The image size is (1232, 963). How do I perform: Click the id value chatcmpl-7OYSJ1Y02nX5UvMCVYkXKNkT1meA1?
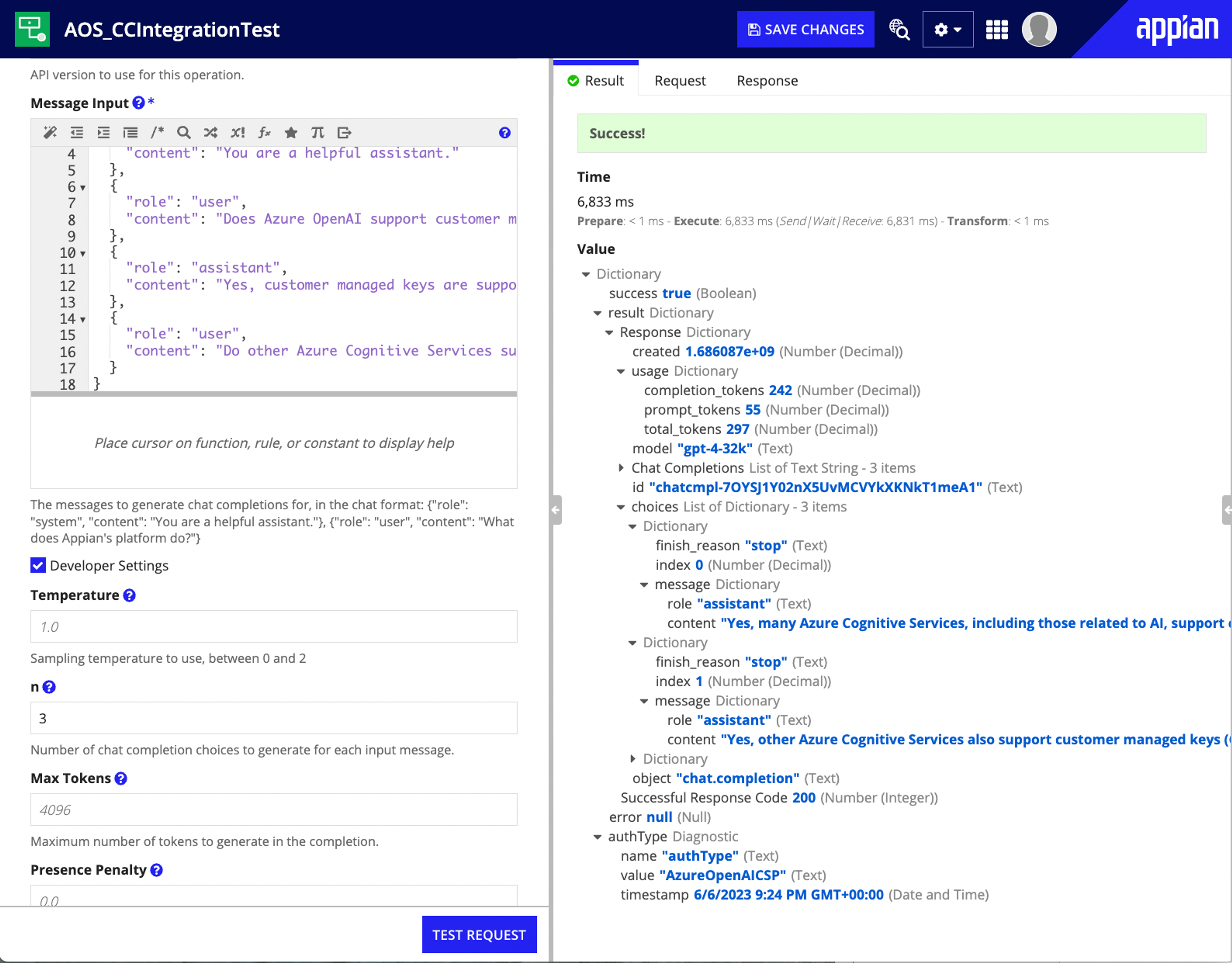click(x=816, y=487)
